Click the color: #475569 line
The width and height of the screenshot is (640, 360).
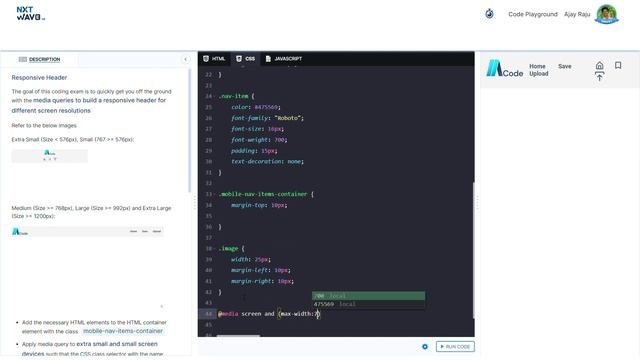[x=256, y=107]
